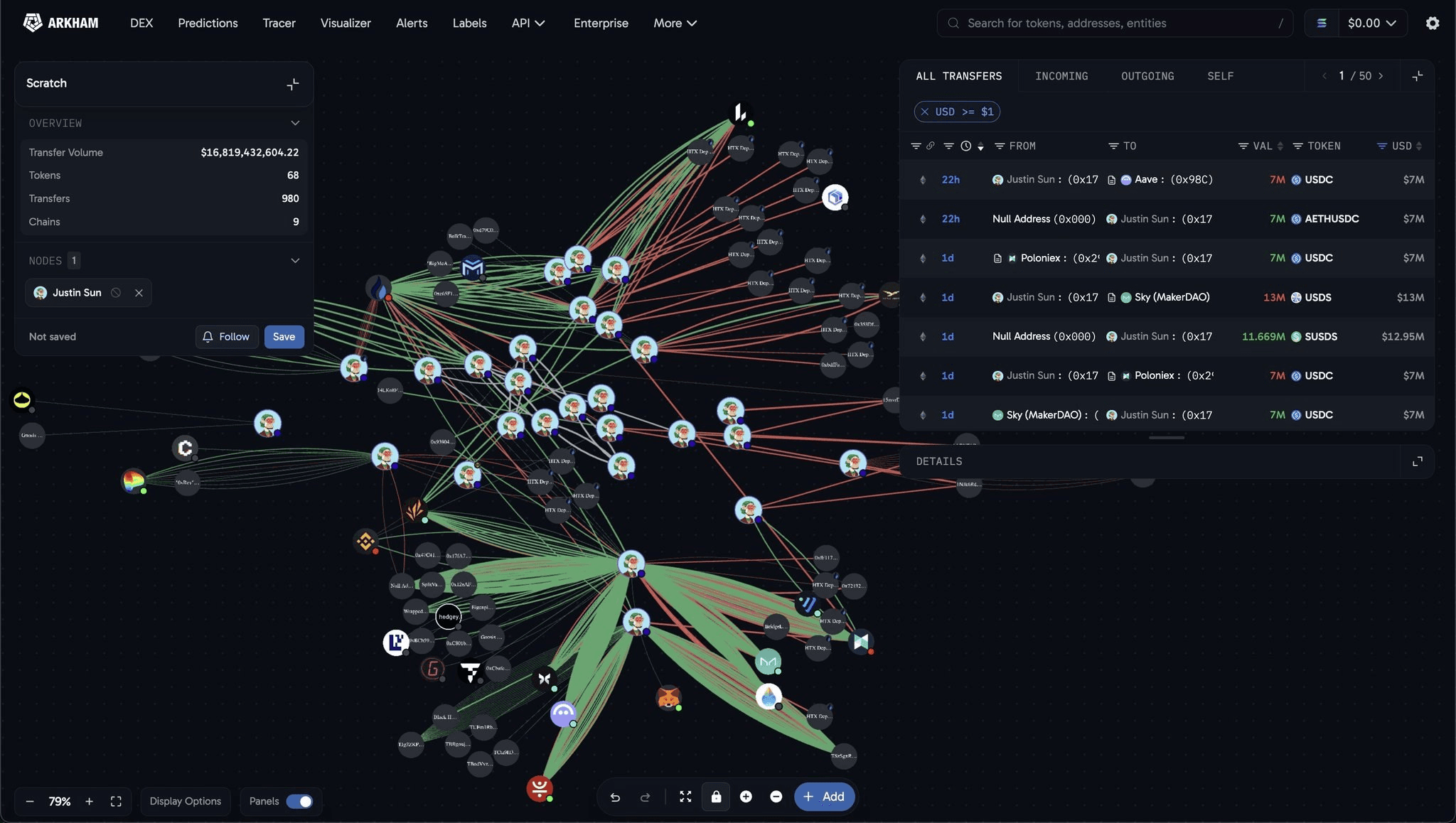Expand the Details panel
This screenshot has width=1456, height=823.
coord(1417,461)
